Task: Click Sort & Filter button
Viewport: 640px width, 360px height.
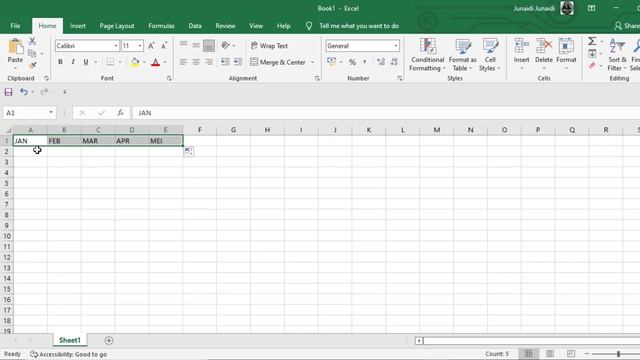Action: (x=617, y=55)
